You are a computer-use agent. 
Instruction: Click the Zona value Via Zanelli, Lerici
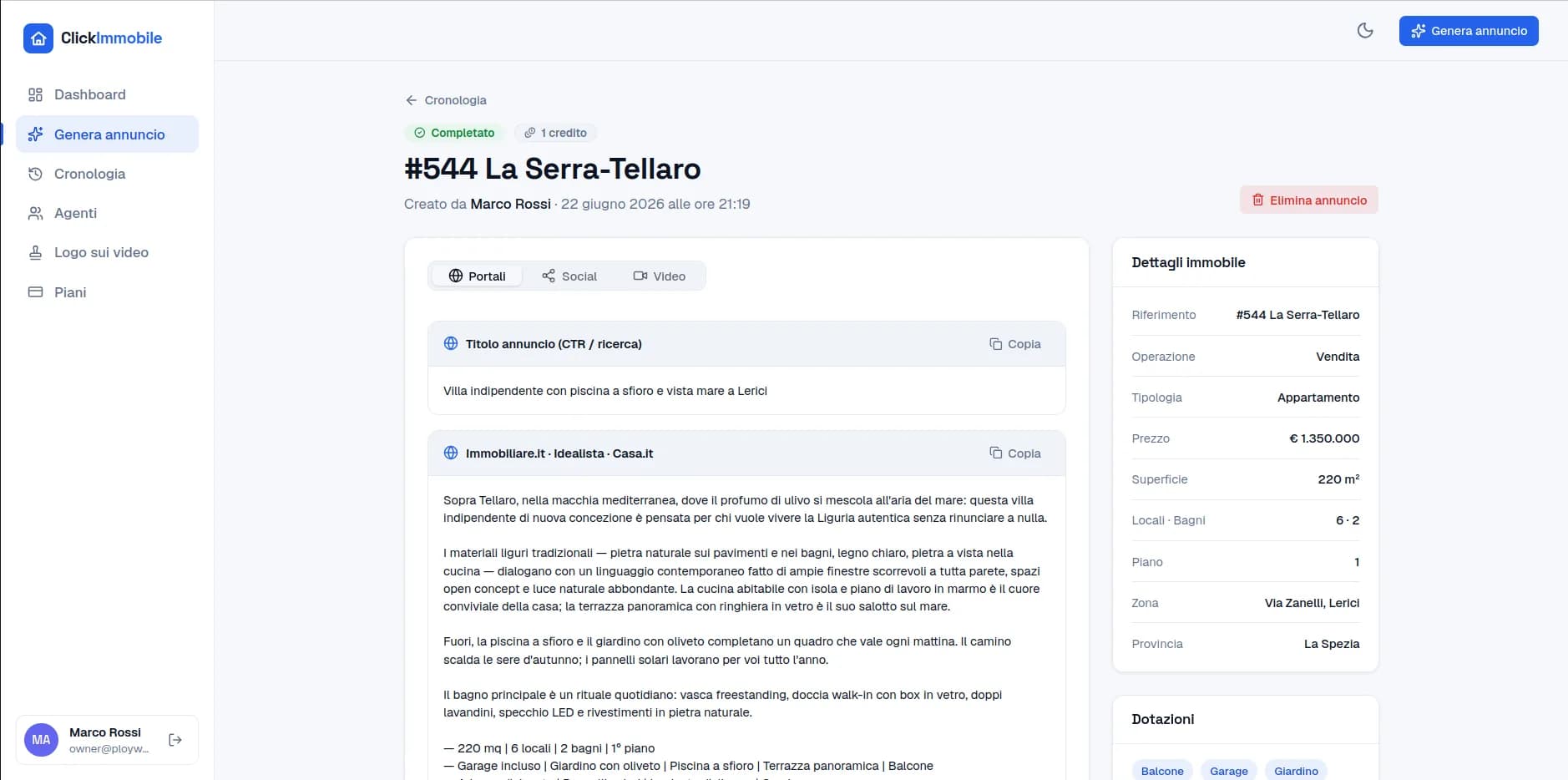(1312, 603)
